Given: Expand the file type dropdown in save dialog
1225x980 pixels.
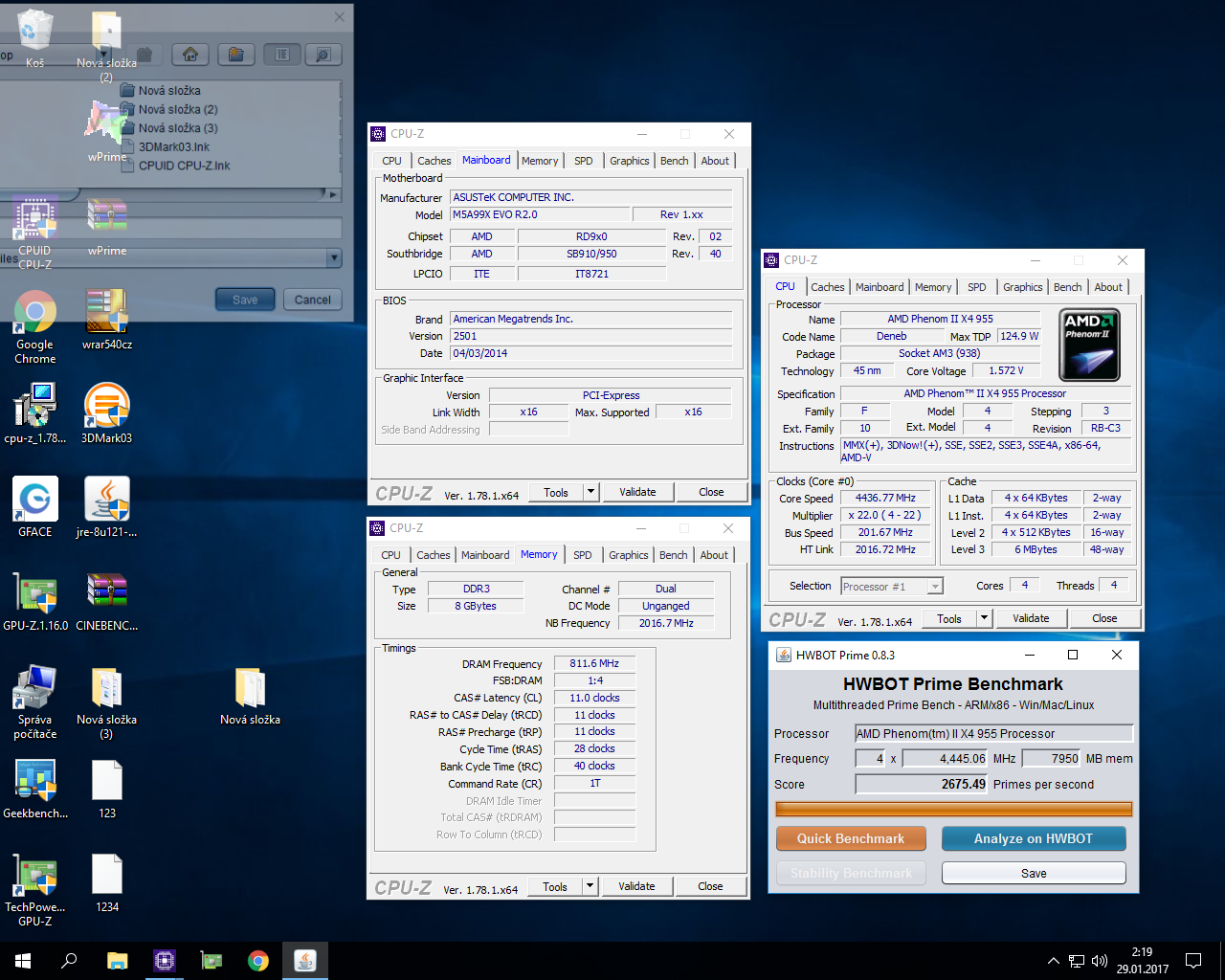Looking at the screenshot, I should tap(334, 257).
